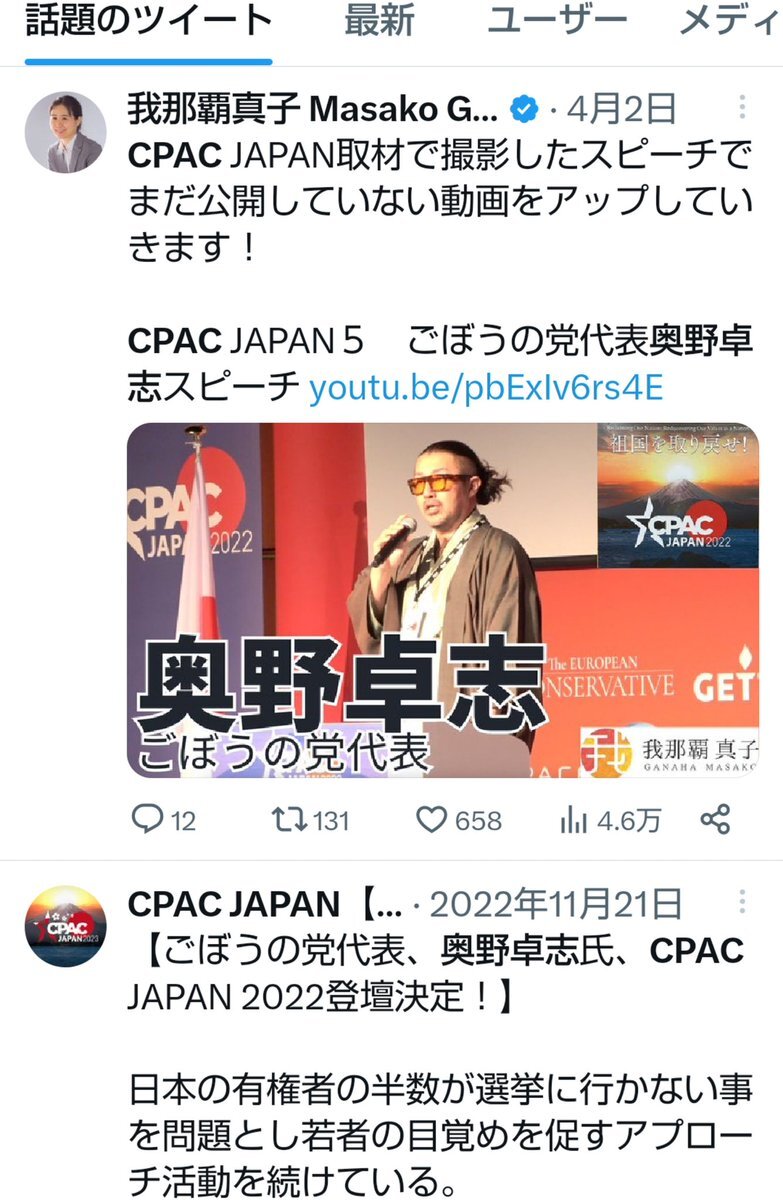This screenshot has width=783, height=1200.
Task: Click blue verified badge beside Masako's name
Action: tap(525, 108)
